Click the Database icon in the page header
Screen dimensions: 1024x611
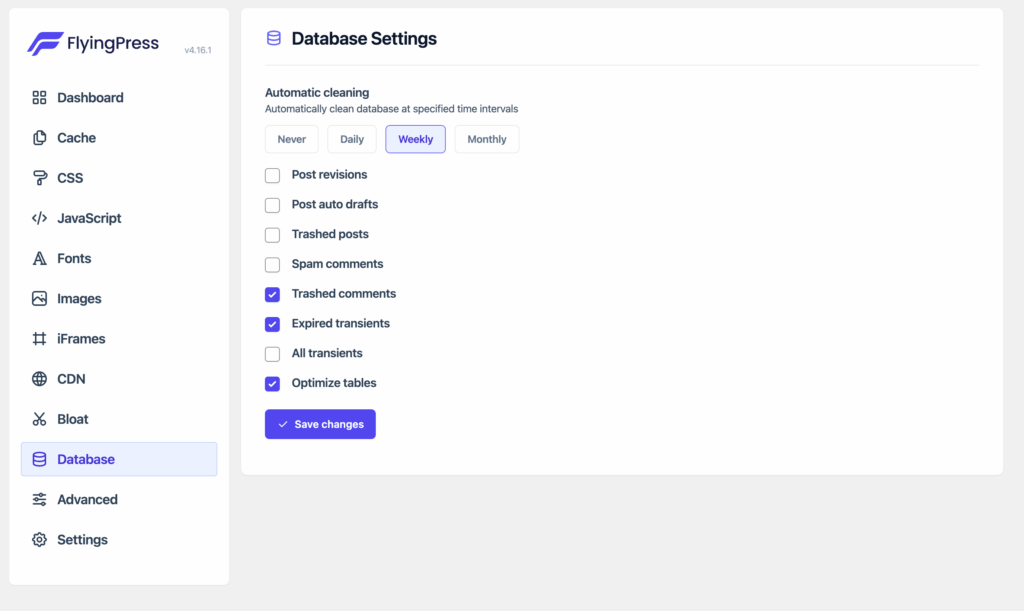[271, 38]
